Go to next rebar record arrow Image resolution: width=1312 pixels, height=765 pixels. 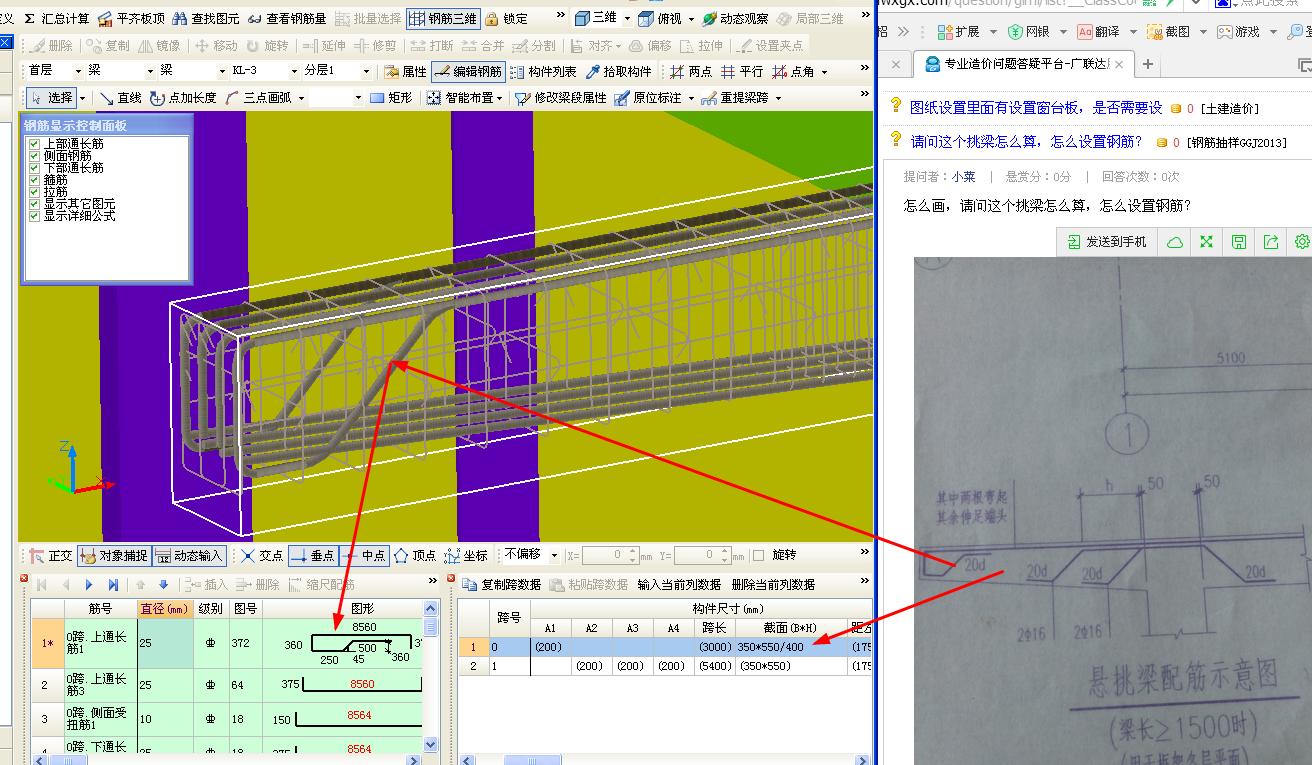(x=89, y=584)
